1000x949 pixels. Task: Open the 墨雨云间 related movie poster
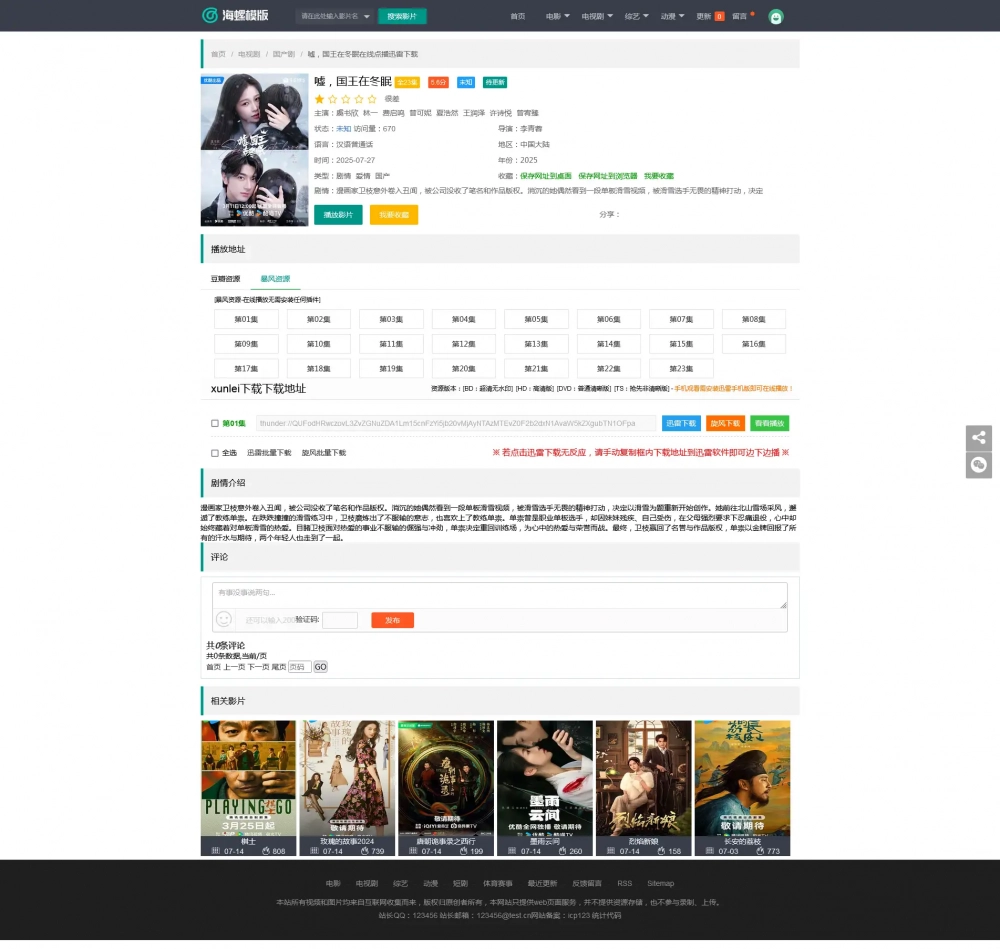pos(544,780)
